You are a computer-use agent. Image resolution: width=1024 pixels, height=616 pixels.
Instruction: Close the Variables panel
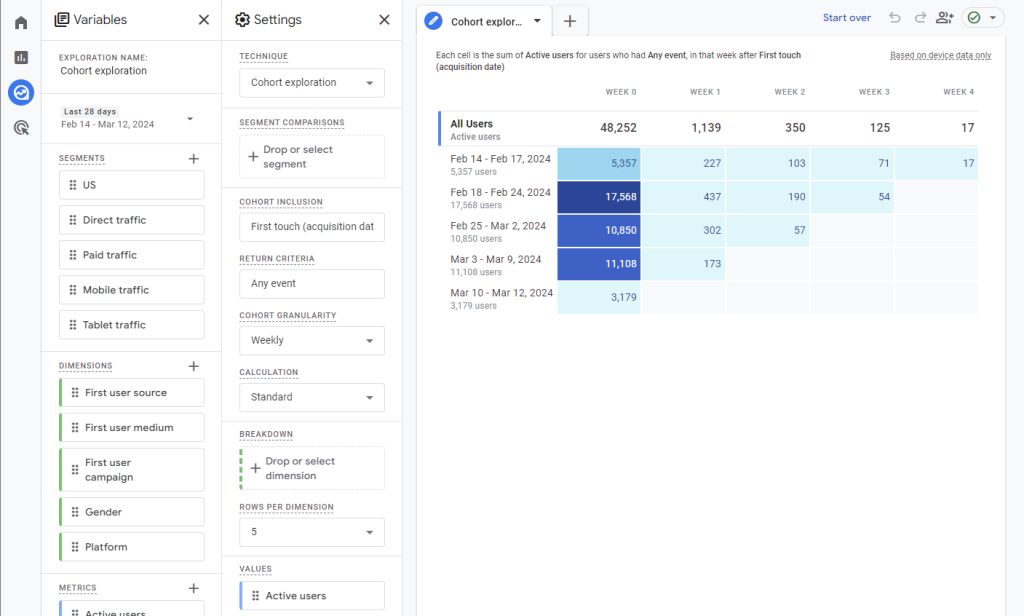click(204, 20)
